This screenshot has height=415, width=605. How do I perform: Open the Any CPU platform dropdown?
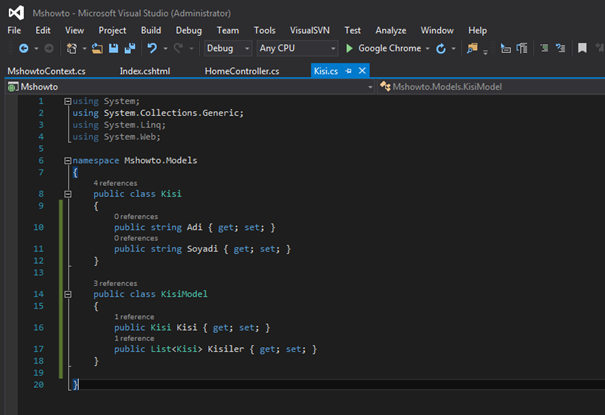click(x=297, y=48)
